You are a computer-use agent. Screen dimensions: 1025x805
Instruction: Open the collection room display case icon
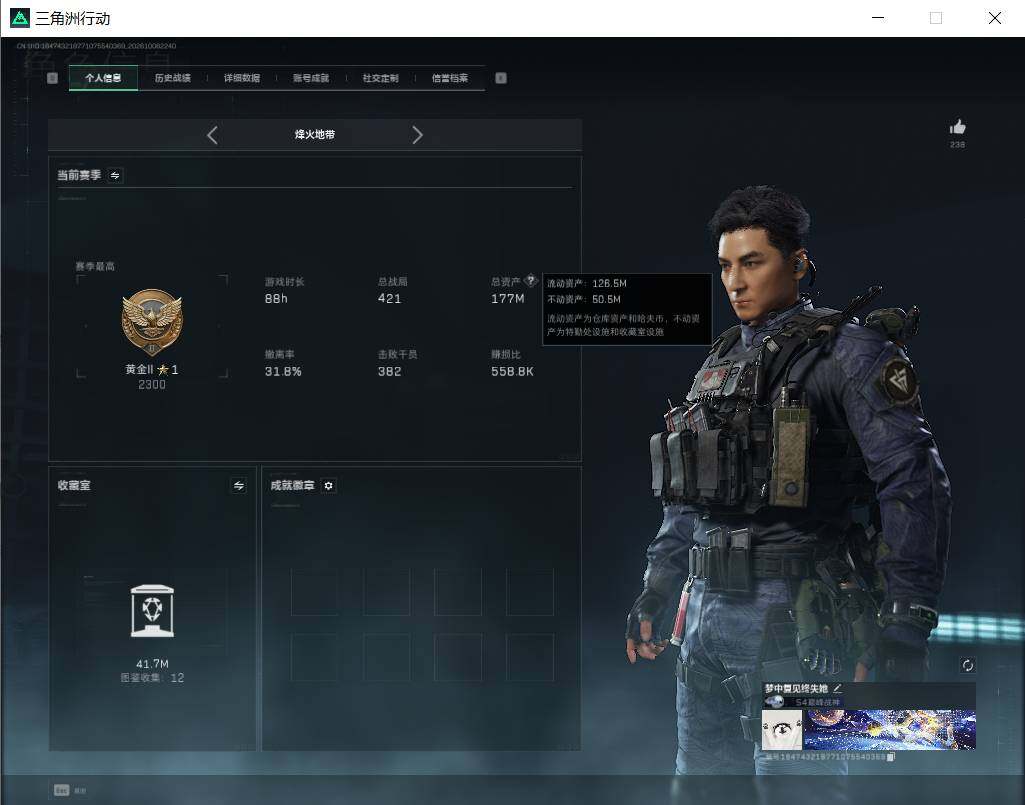[x=152, y=611]
